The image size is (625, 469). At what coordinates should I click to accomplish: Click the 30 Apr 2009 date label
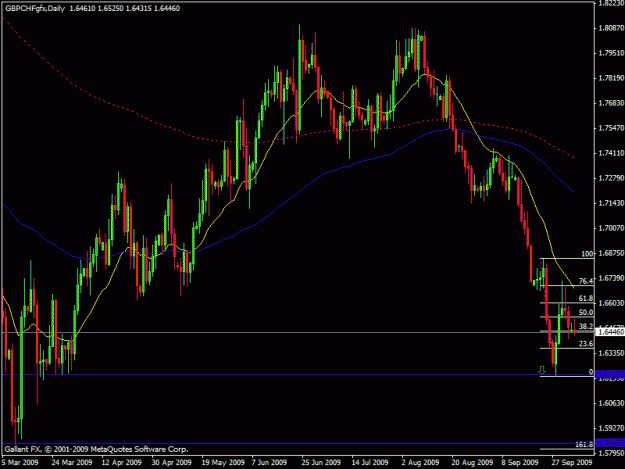(171, 462)
